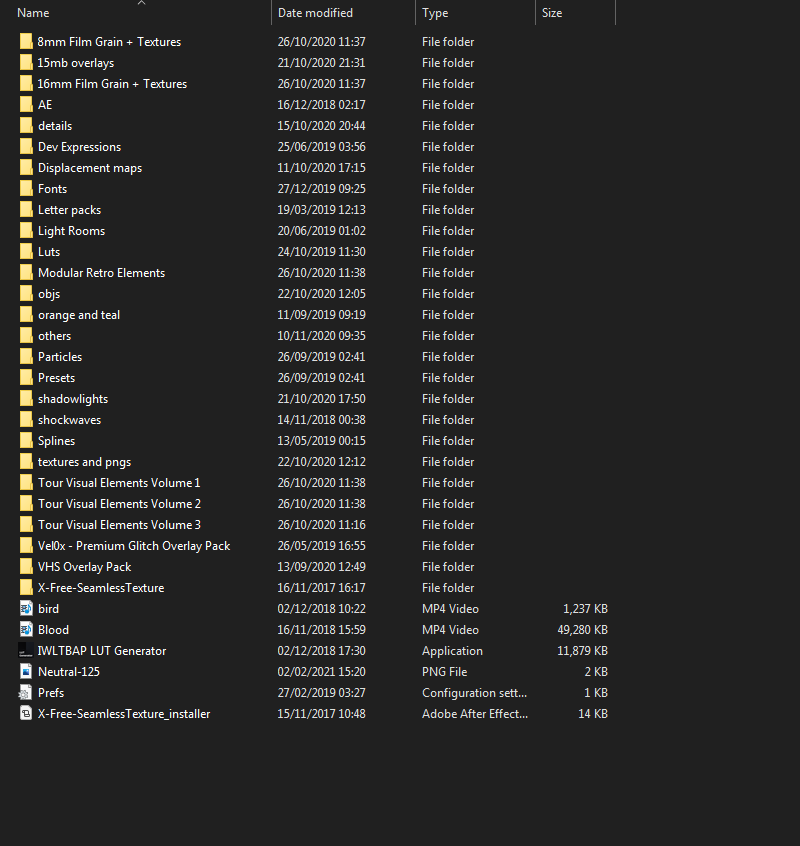Click the 'Application' type cell
The width and height of the screenshot is (800, 846).
point(452,651)
